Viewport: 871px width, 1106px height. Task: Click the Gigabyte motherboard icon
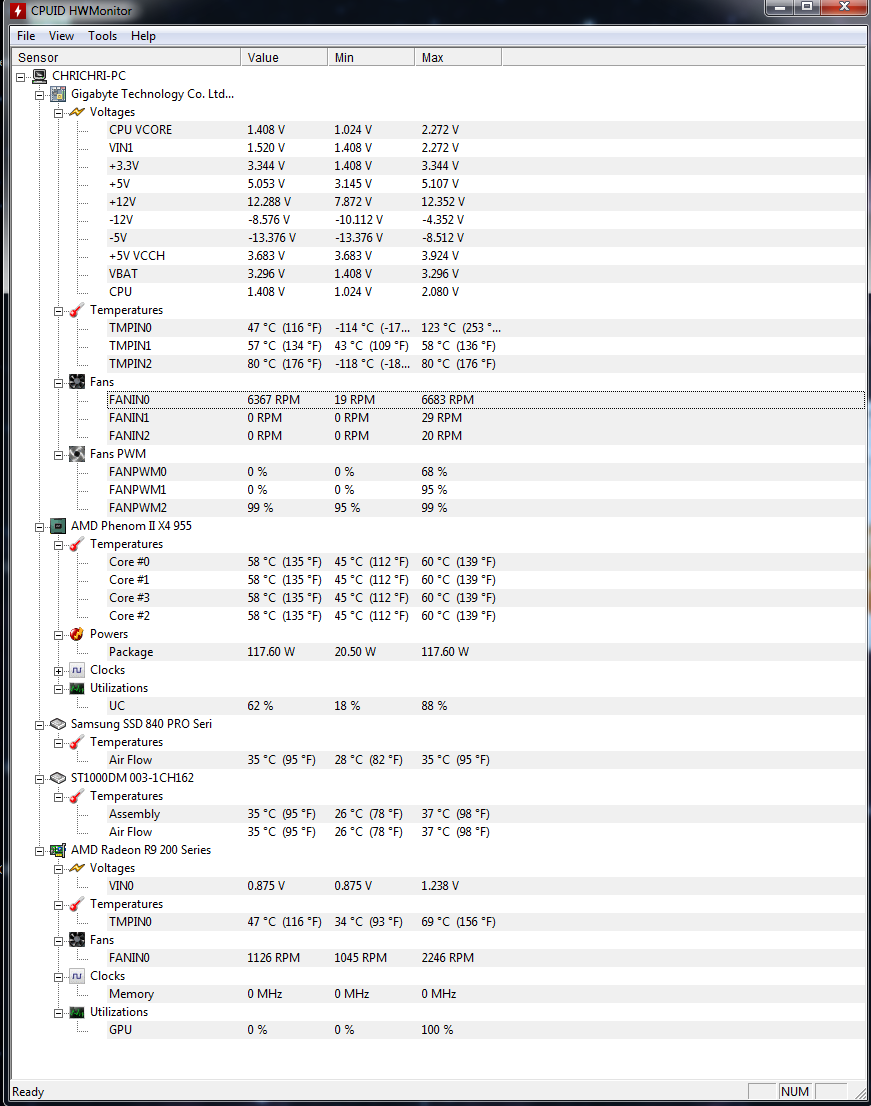click(x=59, y=94)
